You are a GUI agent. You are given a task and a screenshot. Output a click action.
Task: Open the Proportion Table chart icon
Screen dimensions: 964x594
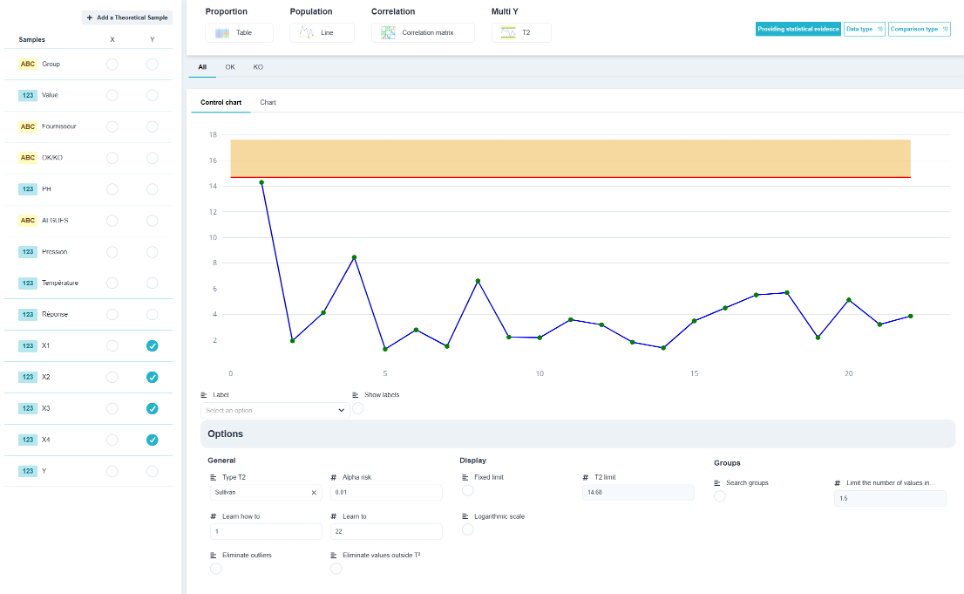coord(222,33)
